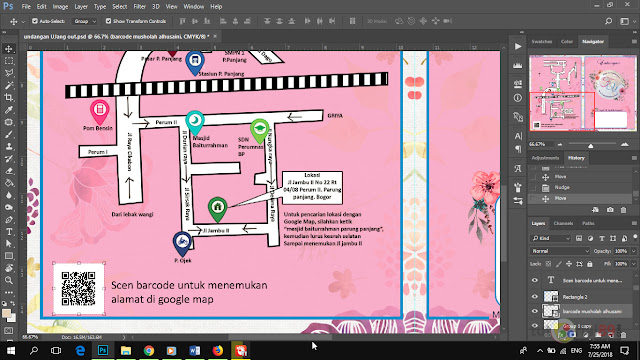Select the Zoom tool

pos(9,280)
